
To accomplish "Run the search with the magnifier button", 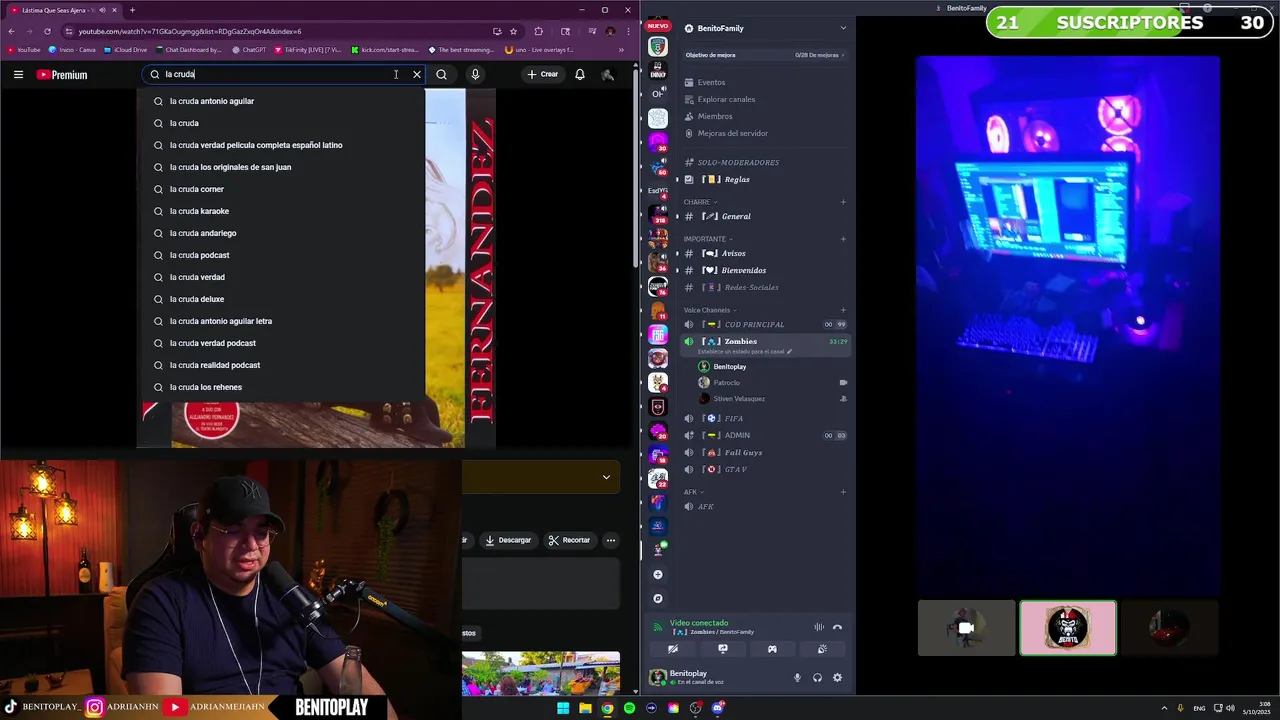I will [441, 74].
